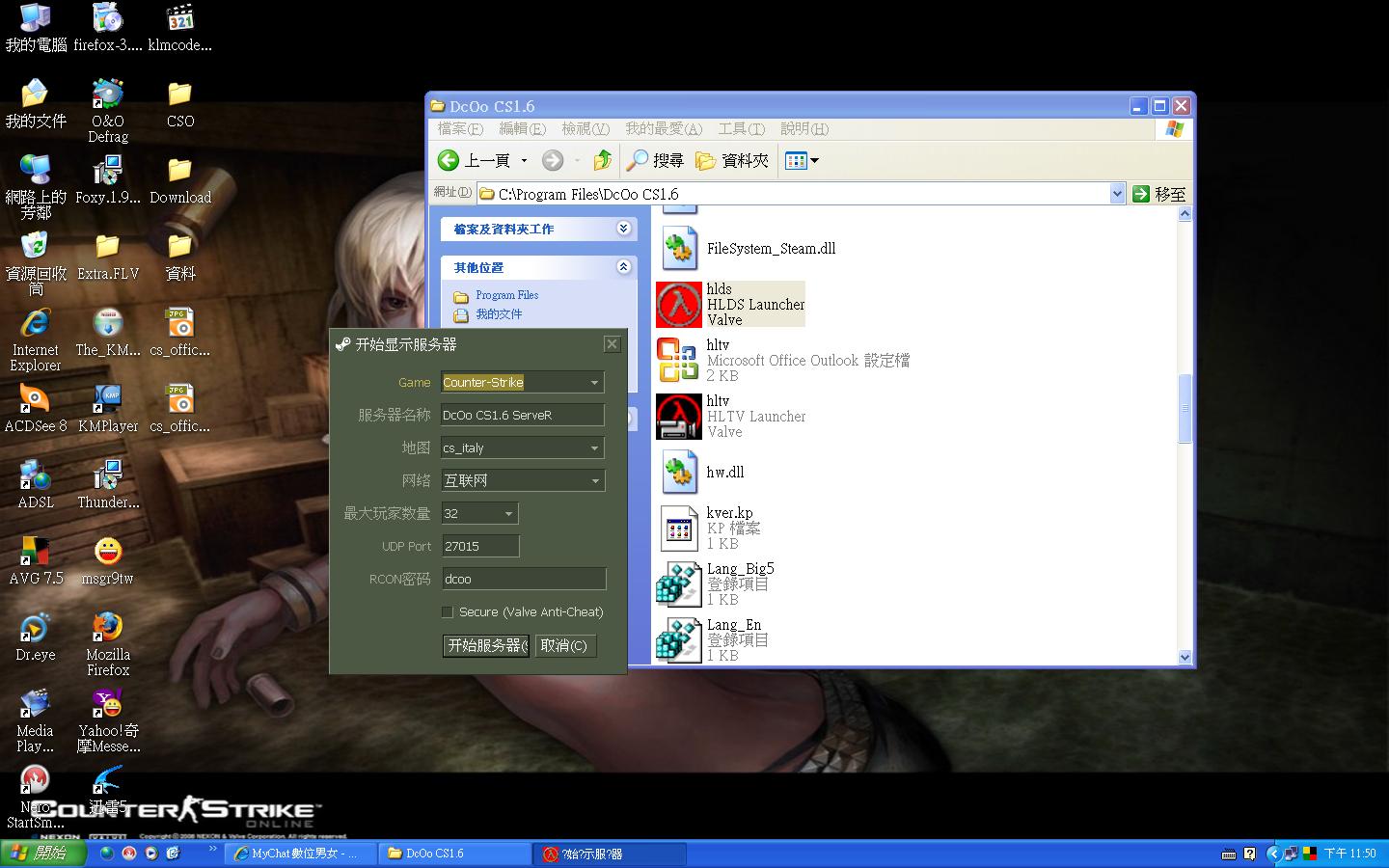Select Lang_Big5 registry file

pyautogui.click(x=715, y=584)
